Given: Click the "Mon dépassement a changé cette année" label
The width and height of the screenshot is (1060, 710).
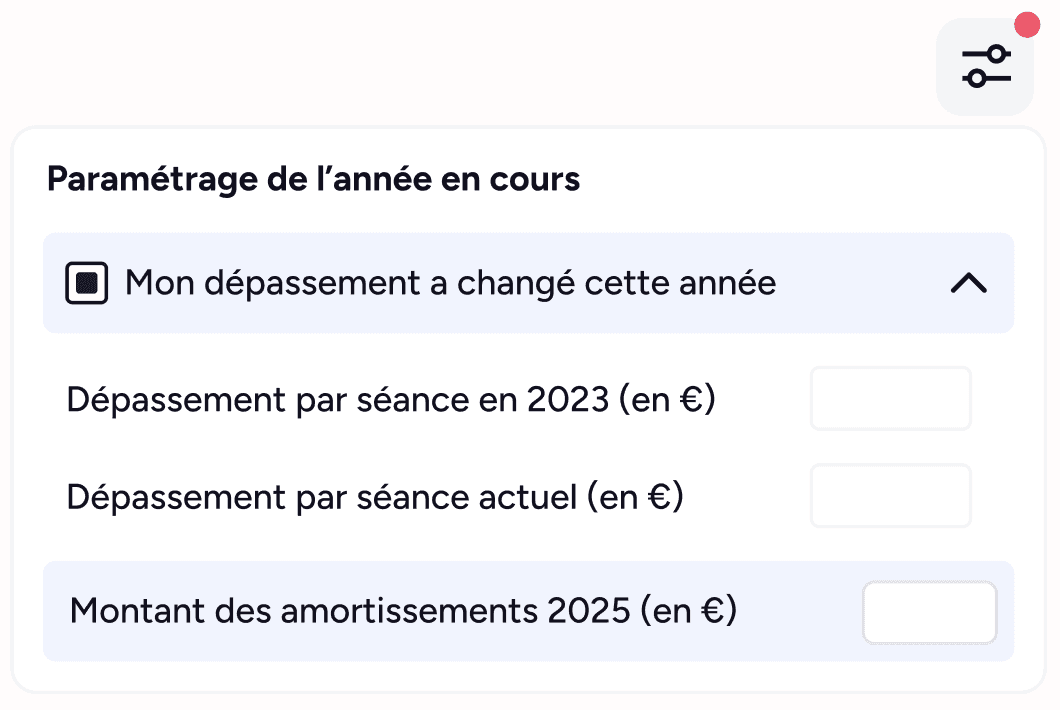Looking at the screenshot, I should (450, 284).
